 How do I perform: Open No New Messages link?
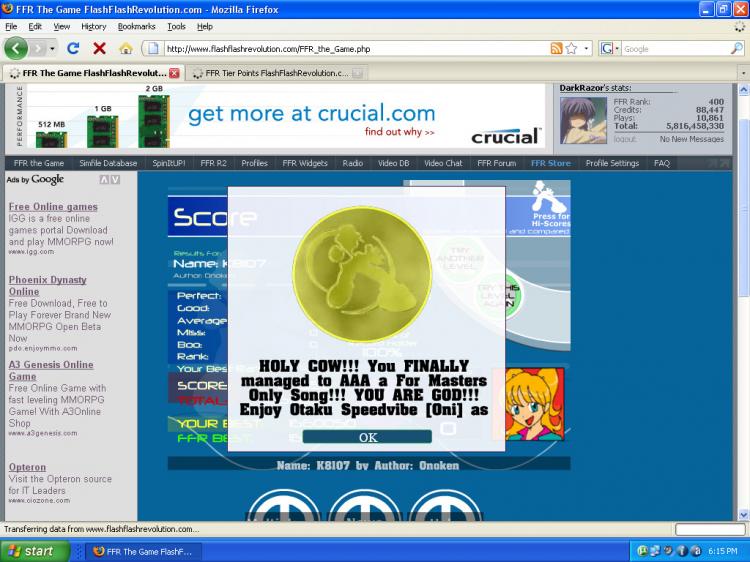point(692,139)
